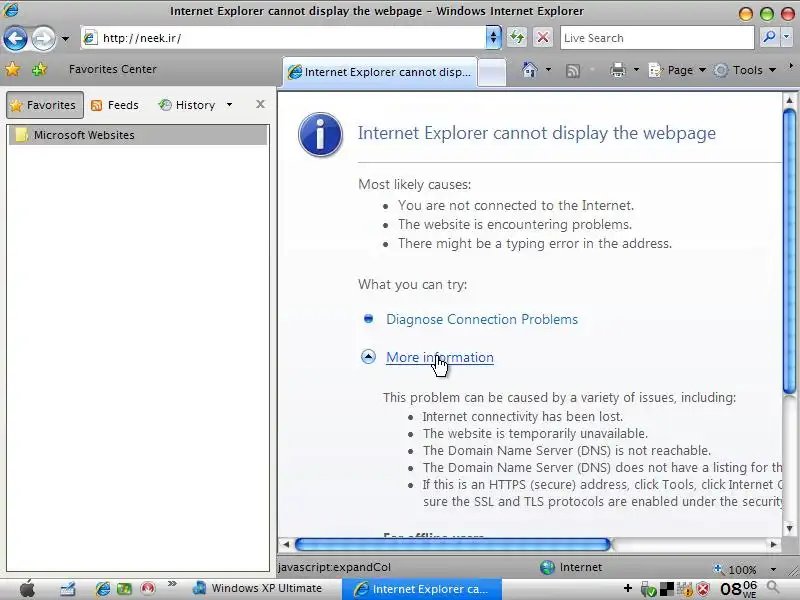Stop loading with the red X icon
800x600 pixels.
coord(543,38)
